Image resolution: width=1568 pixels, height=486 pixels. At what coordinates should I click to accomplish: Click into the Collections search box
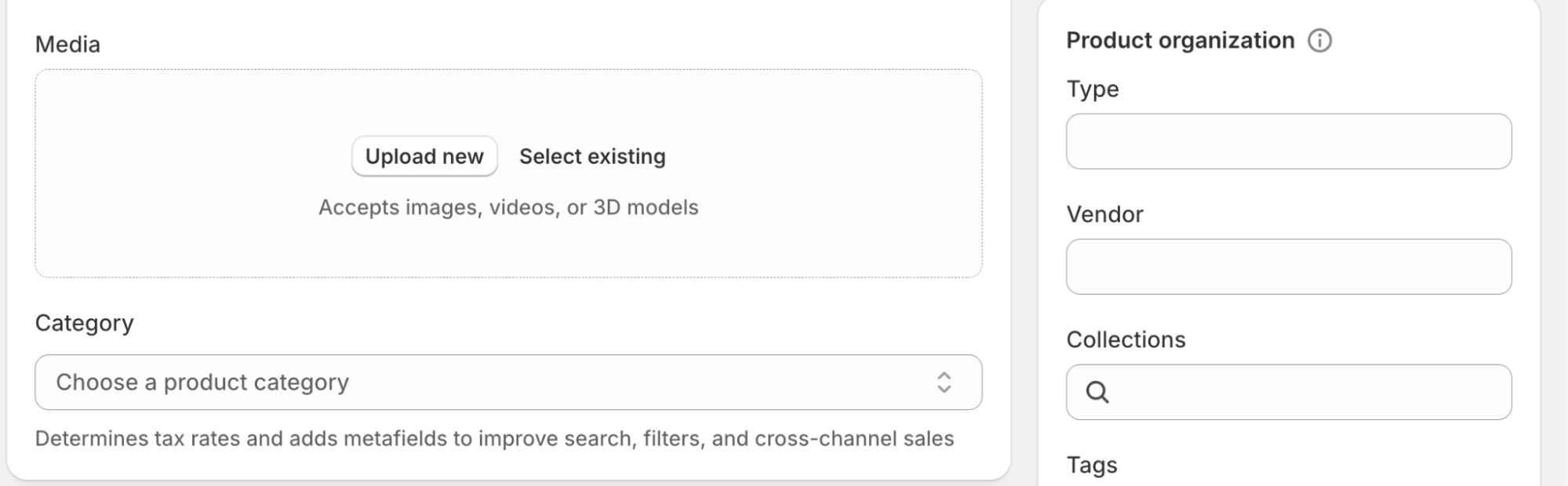1302,392
